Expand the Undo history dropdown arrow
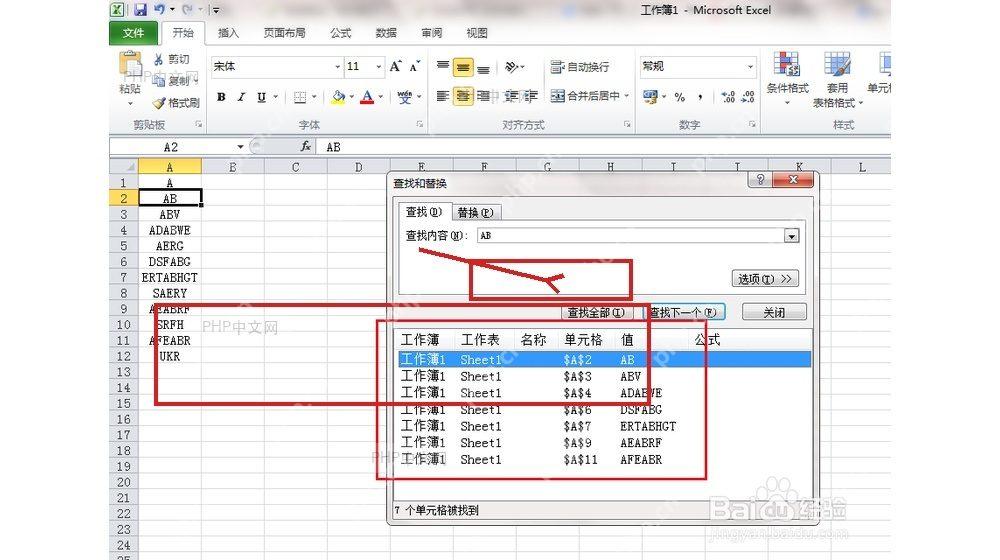The image size is (1000, 560). (172, 10)
